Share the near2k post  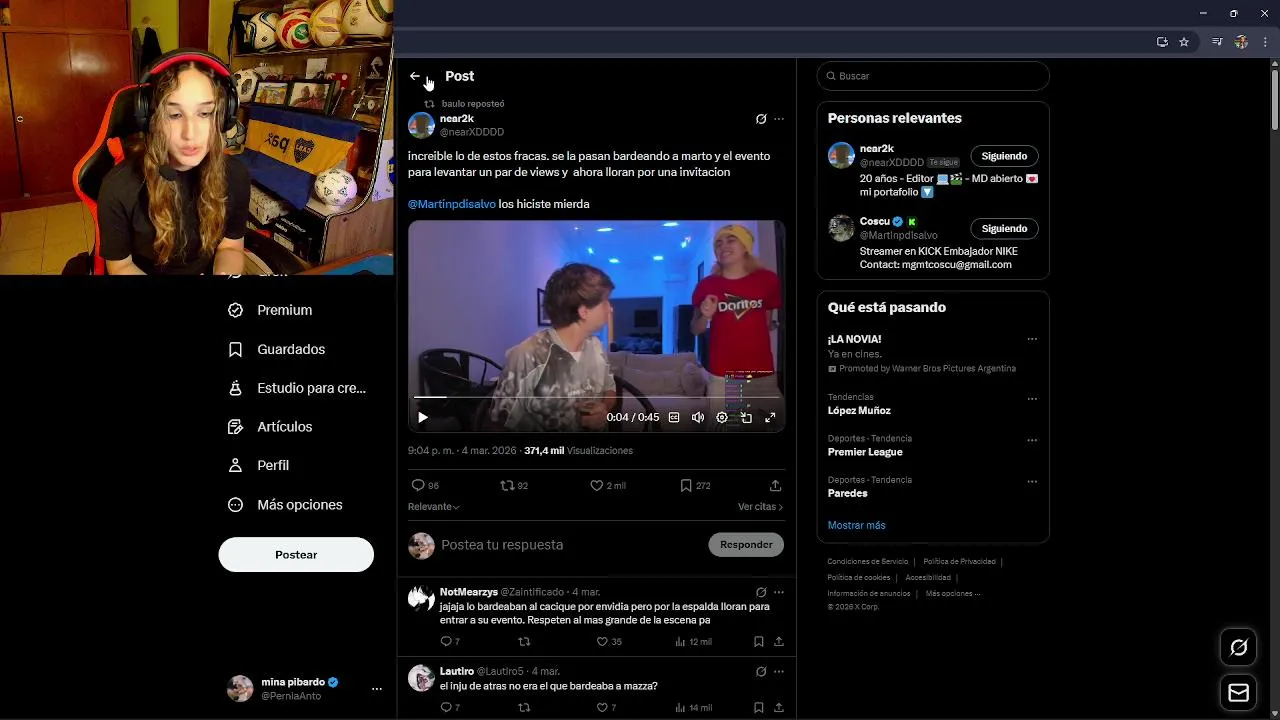[775, 485]
